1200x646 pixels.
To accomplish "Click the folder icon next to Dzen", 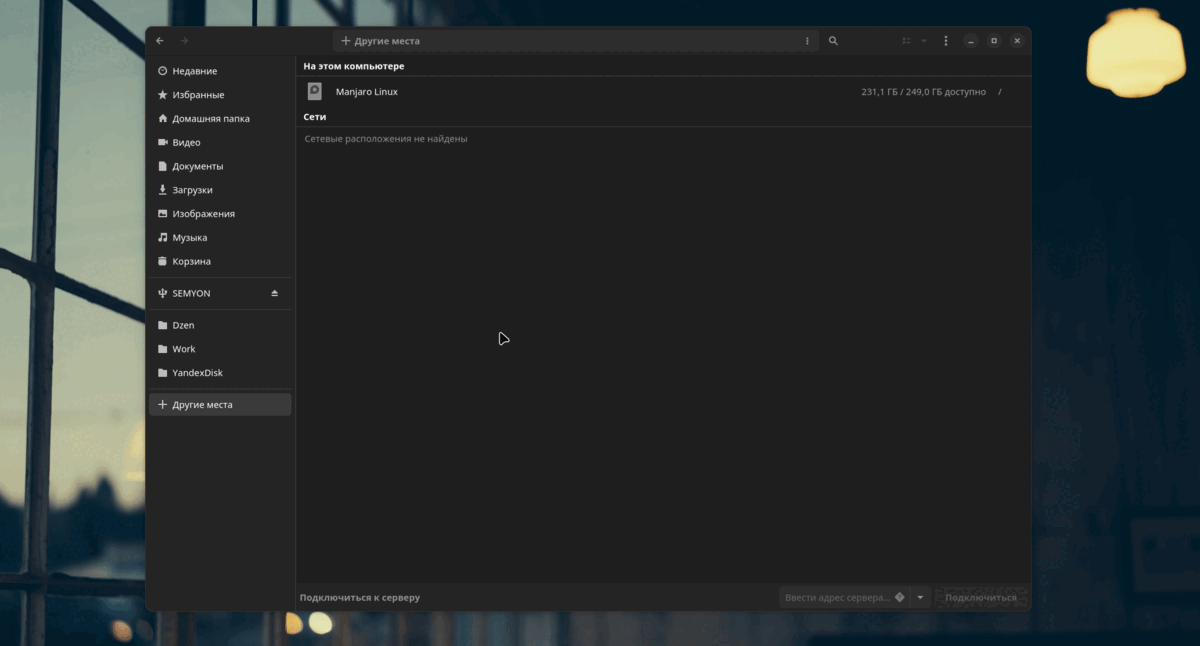I will [x=163, y=325].
